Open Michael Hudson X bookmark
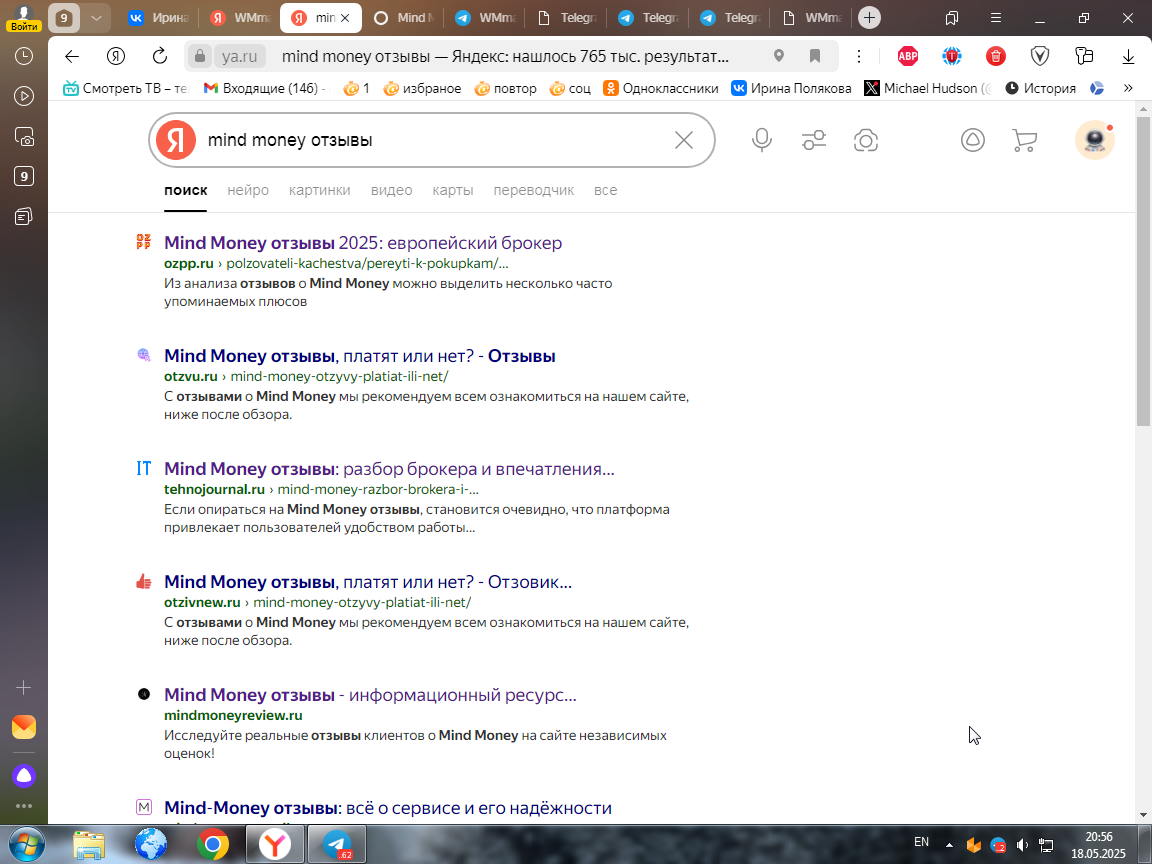 pyautogui.click(x=927, y=88)
